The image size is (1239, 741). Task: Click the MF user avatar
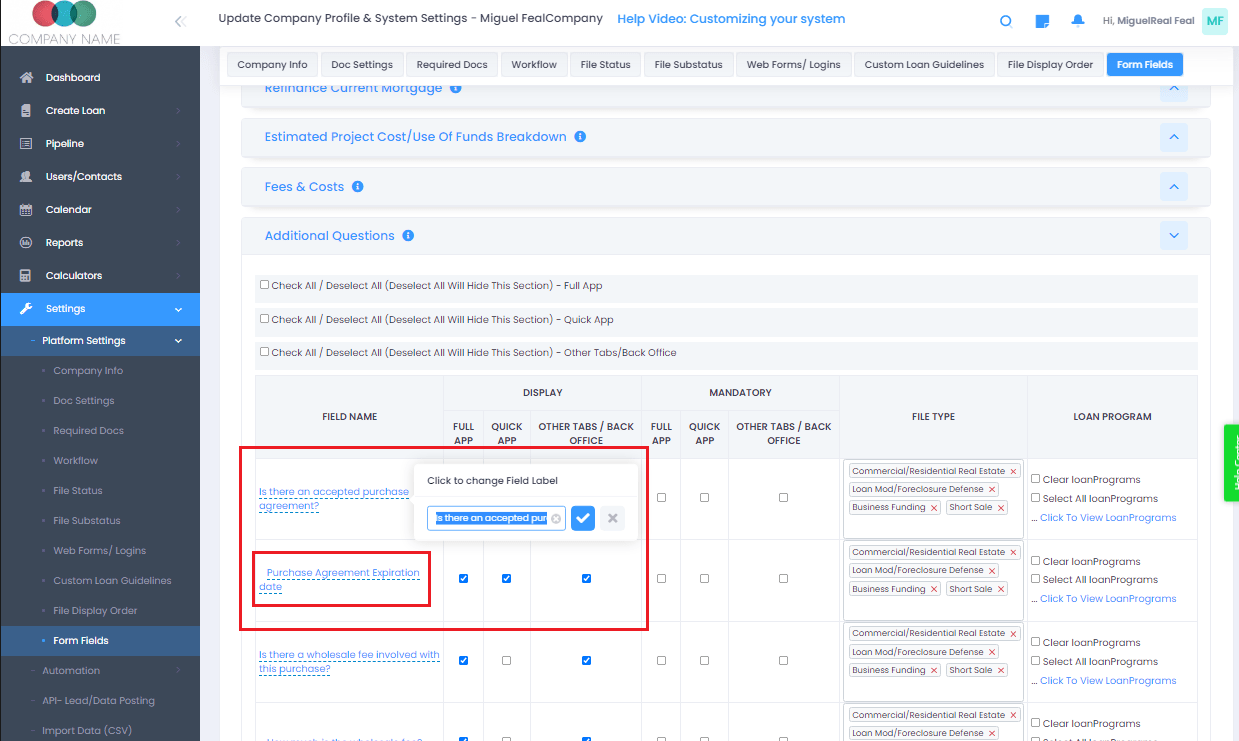1215,20
